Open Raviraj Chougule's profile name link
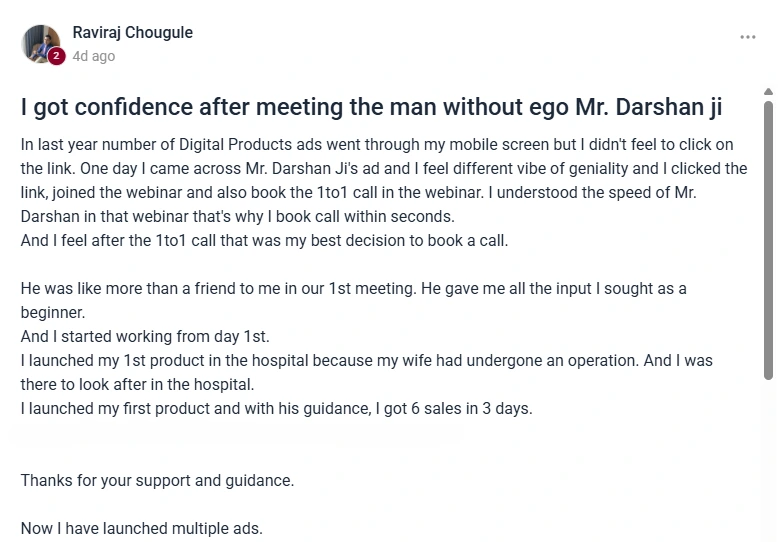Image resolution: width=779 pixels, height=542 pixels. [133, 32]
